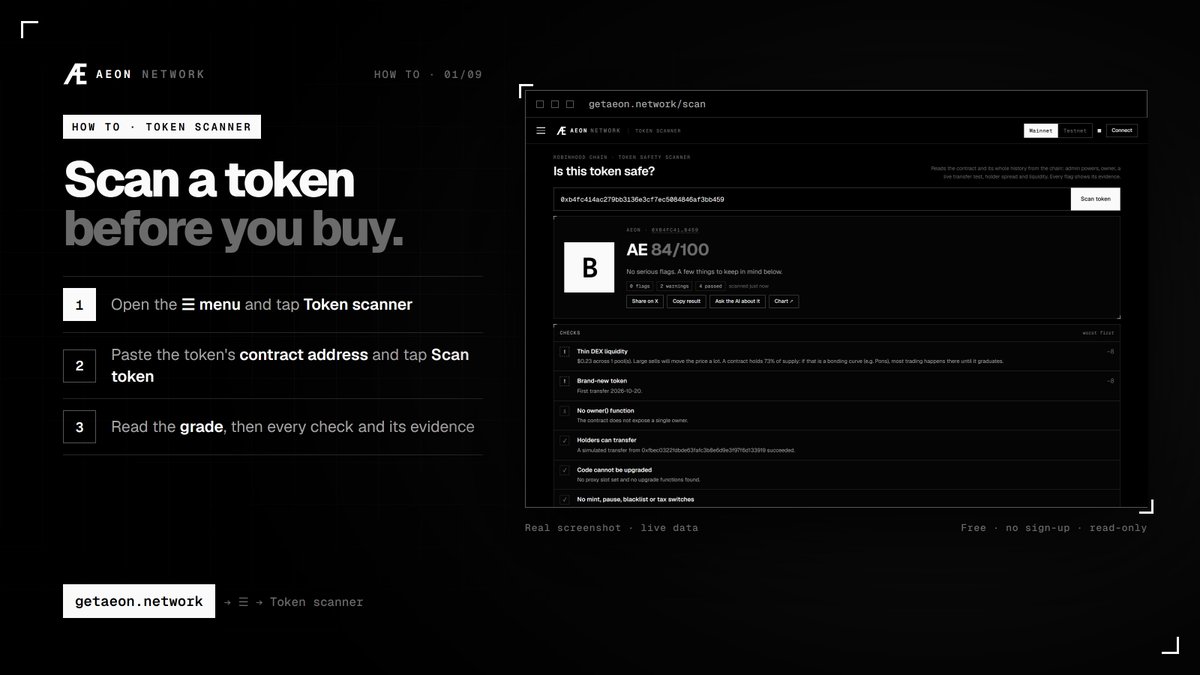1200x675 pixels.
Task: Change the worst first sort order
Action: pos(1097,333)
